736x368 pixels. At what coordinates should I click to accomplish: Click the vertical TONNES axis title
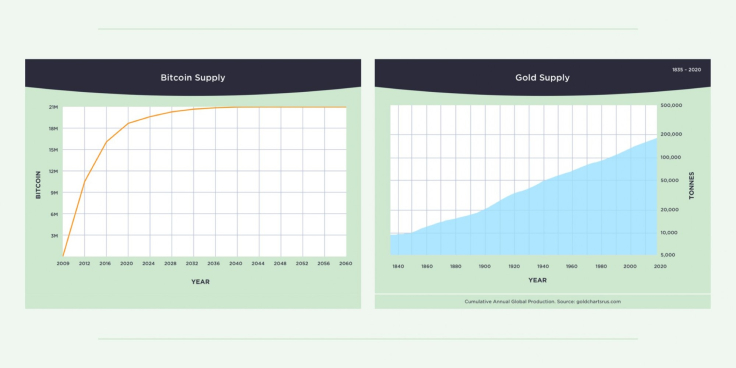tap(691, 186)
